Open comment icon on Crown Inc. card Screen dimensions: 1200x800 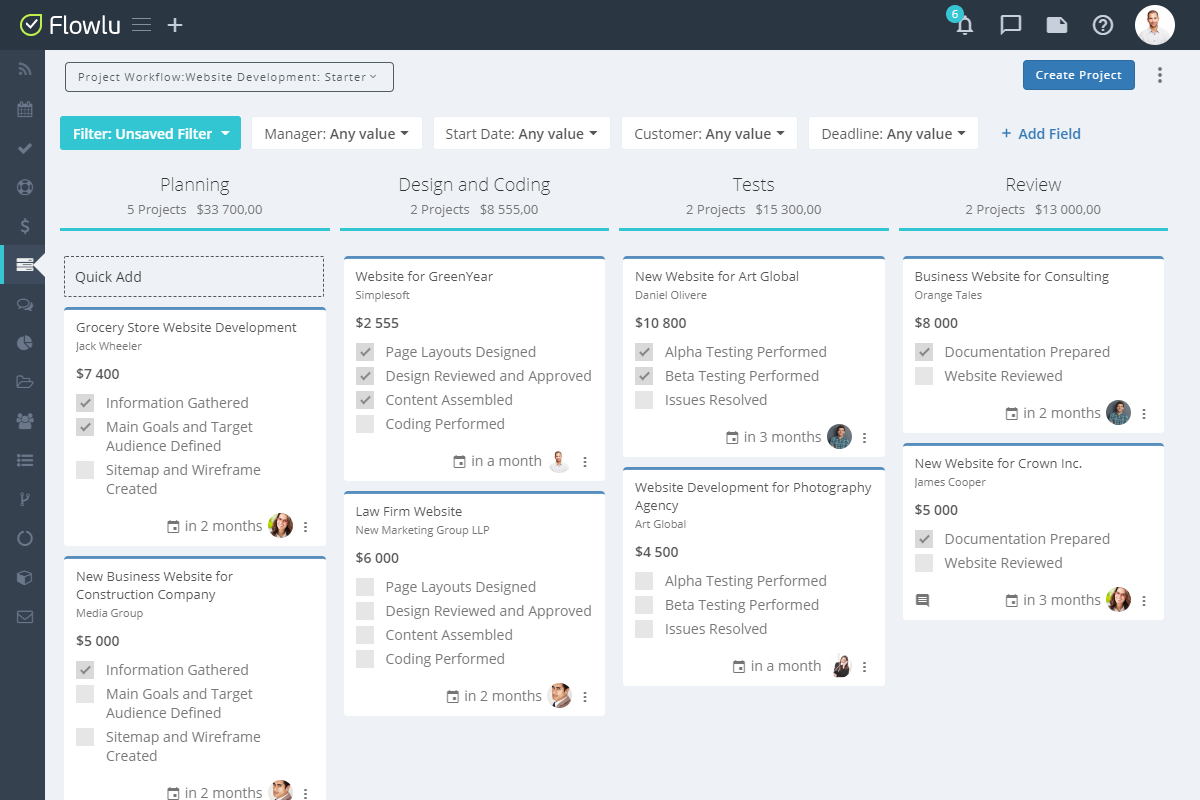pyautogui.click(x=922, y=600)
